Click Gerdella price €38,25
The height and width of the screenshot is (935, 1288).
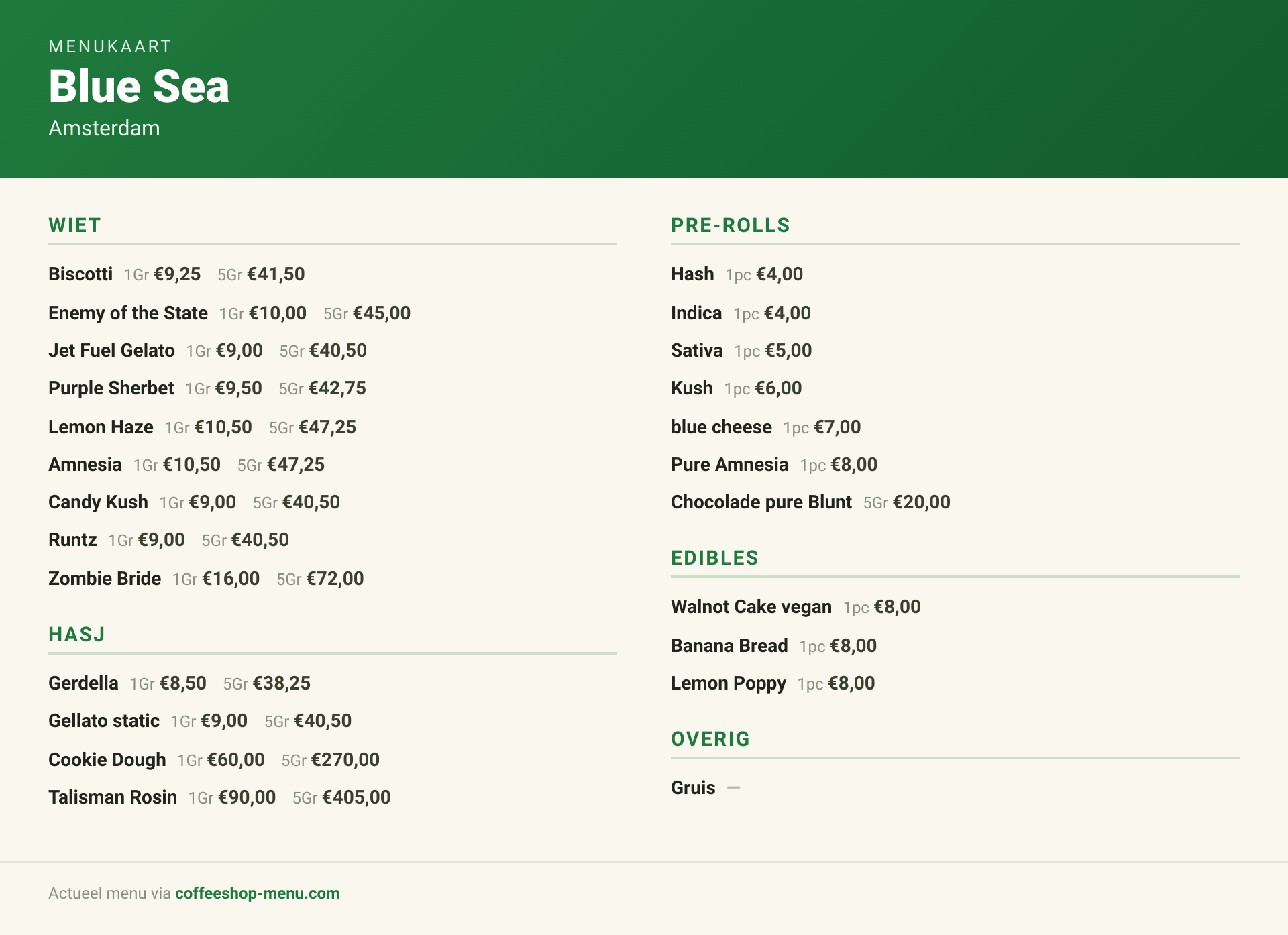tap(281, 683)
